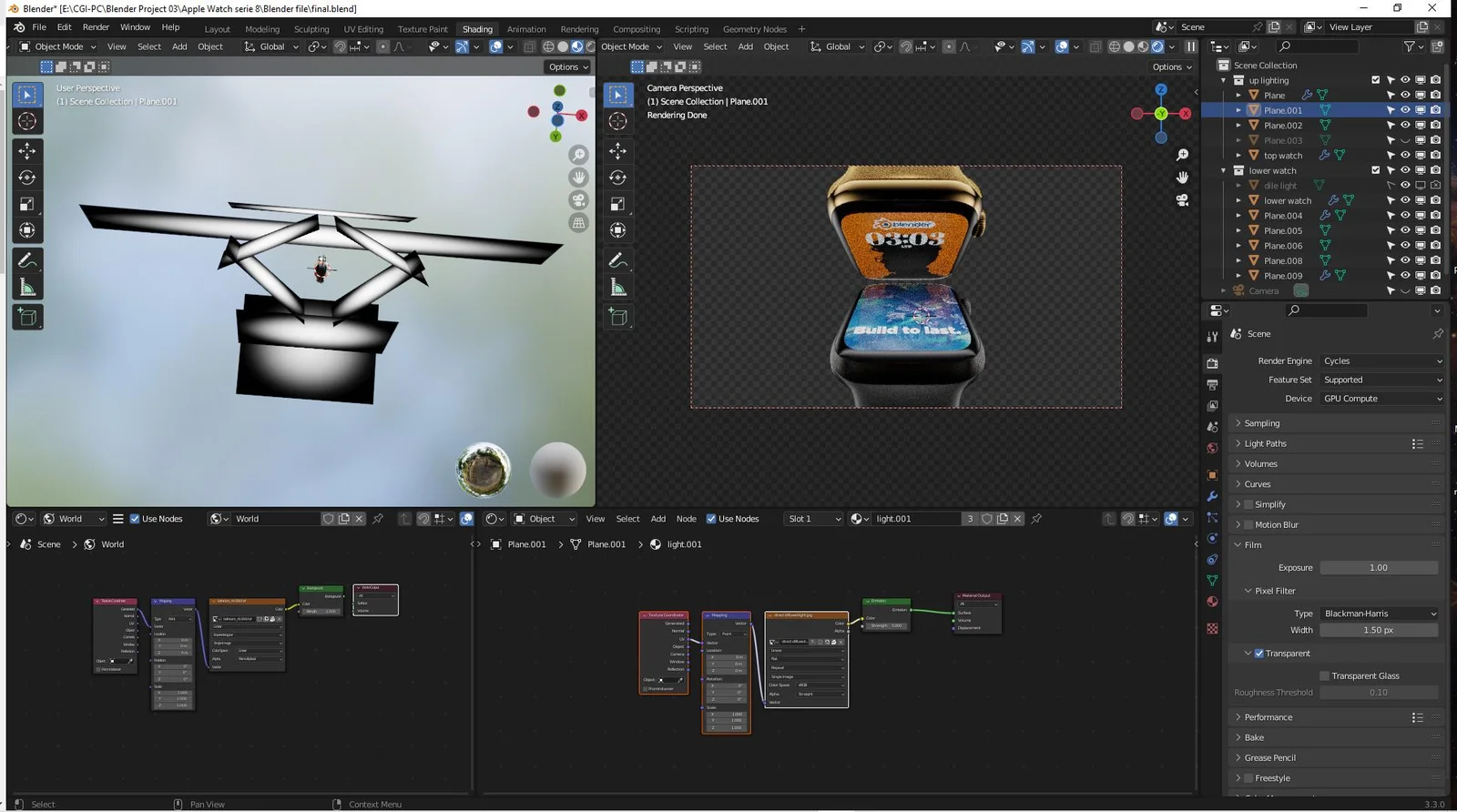Viewport: 1457px width, 812px height.
Task: Open the Object Data properties tab
Action: 1212,581
